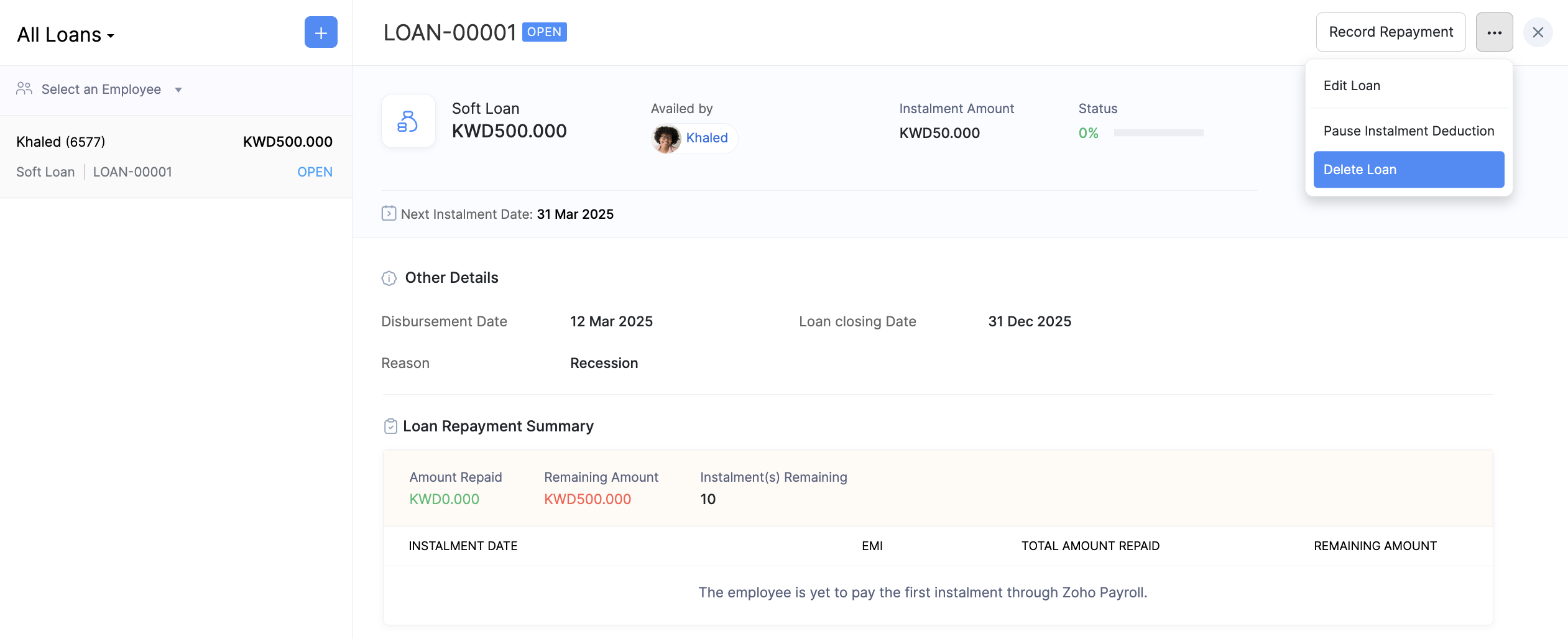Viewport: 1568px width, 639px height.
Task: Click the employee group icon in filter
Action: coord(24,89)
